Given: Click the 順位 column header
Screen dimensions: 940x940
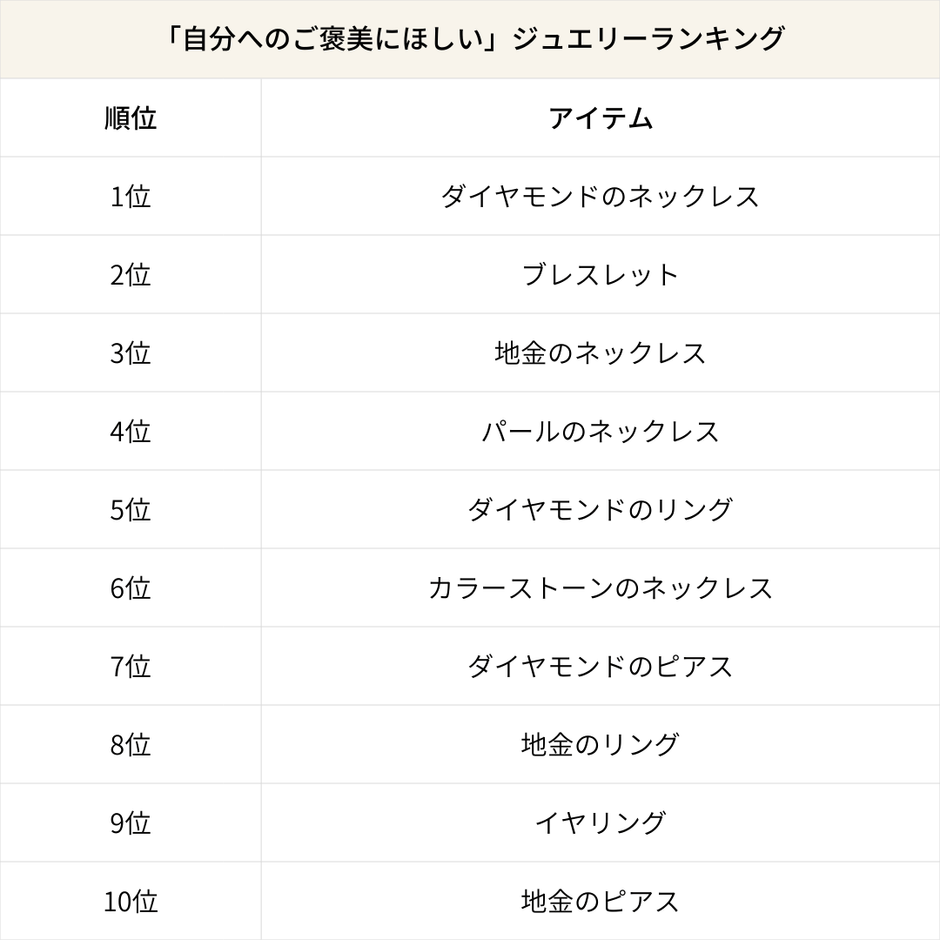Looking at the screenshot, I should pos(130,118).
